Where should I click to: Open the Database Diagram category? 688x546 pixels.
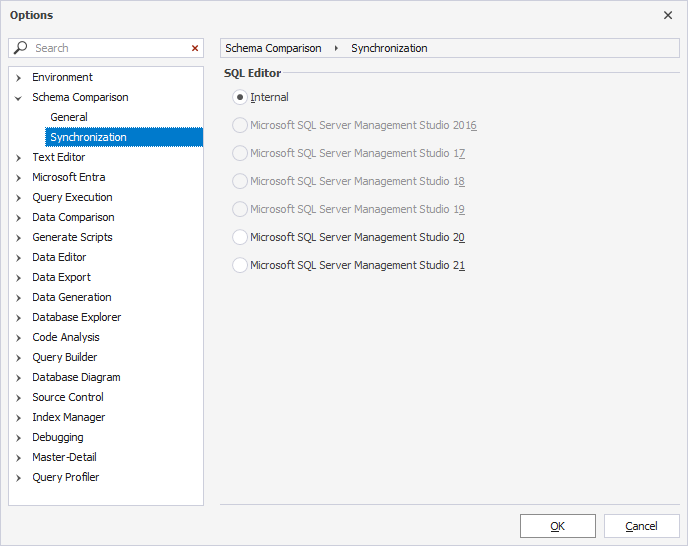[x=76, y=377]
